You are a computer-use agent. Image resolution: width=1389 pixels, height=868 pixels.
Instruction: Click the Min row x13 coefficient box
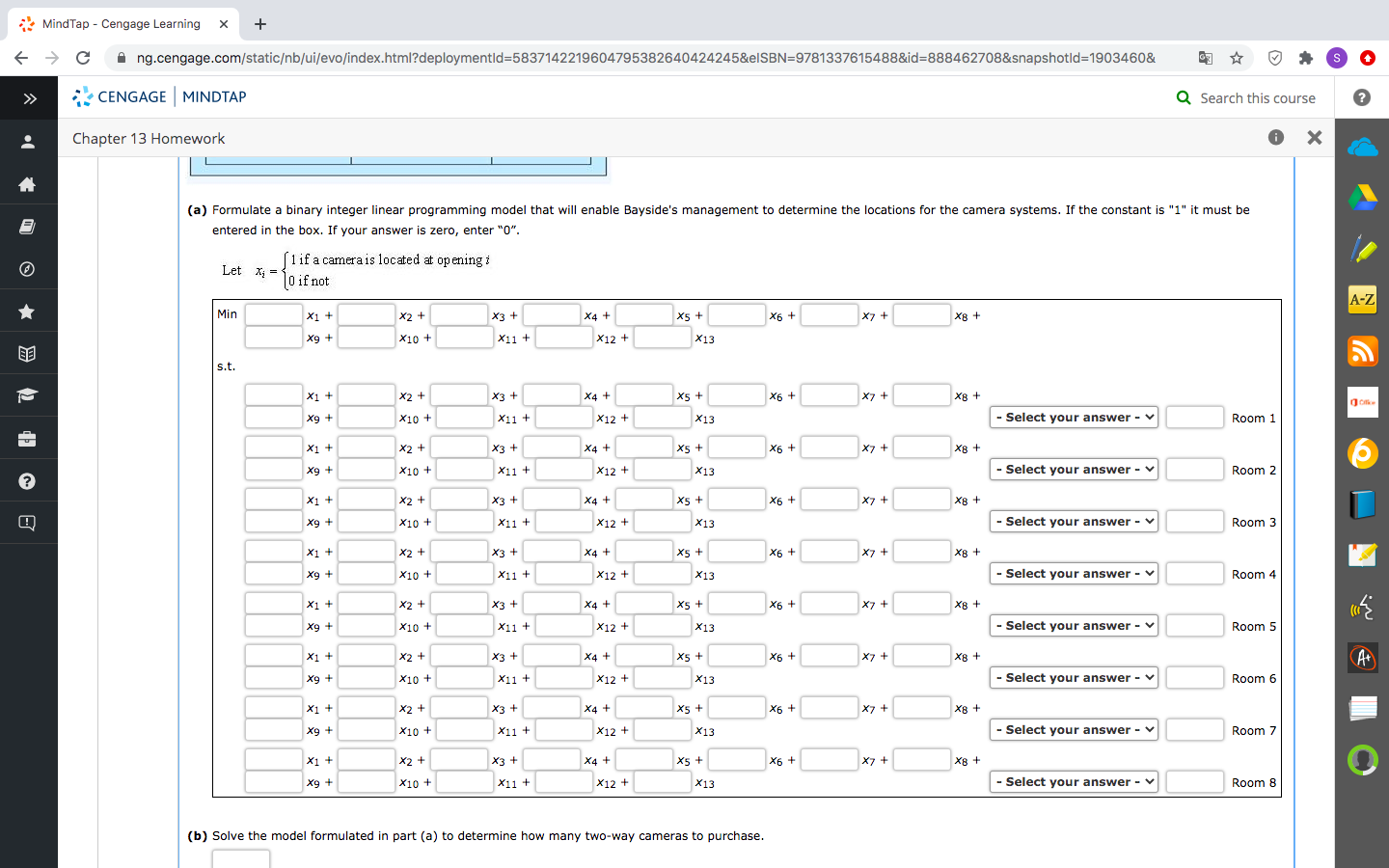coord(663,338)
